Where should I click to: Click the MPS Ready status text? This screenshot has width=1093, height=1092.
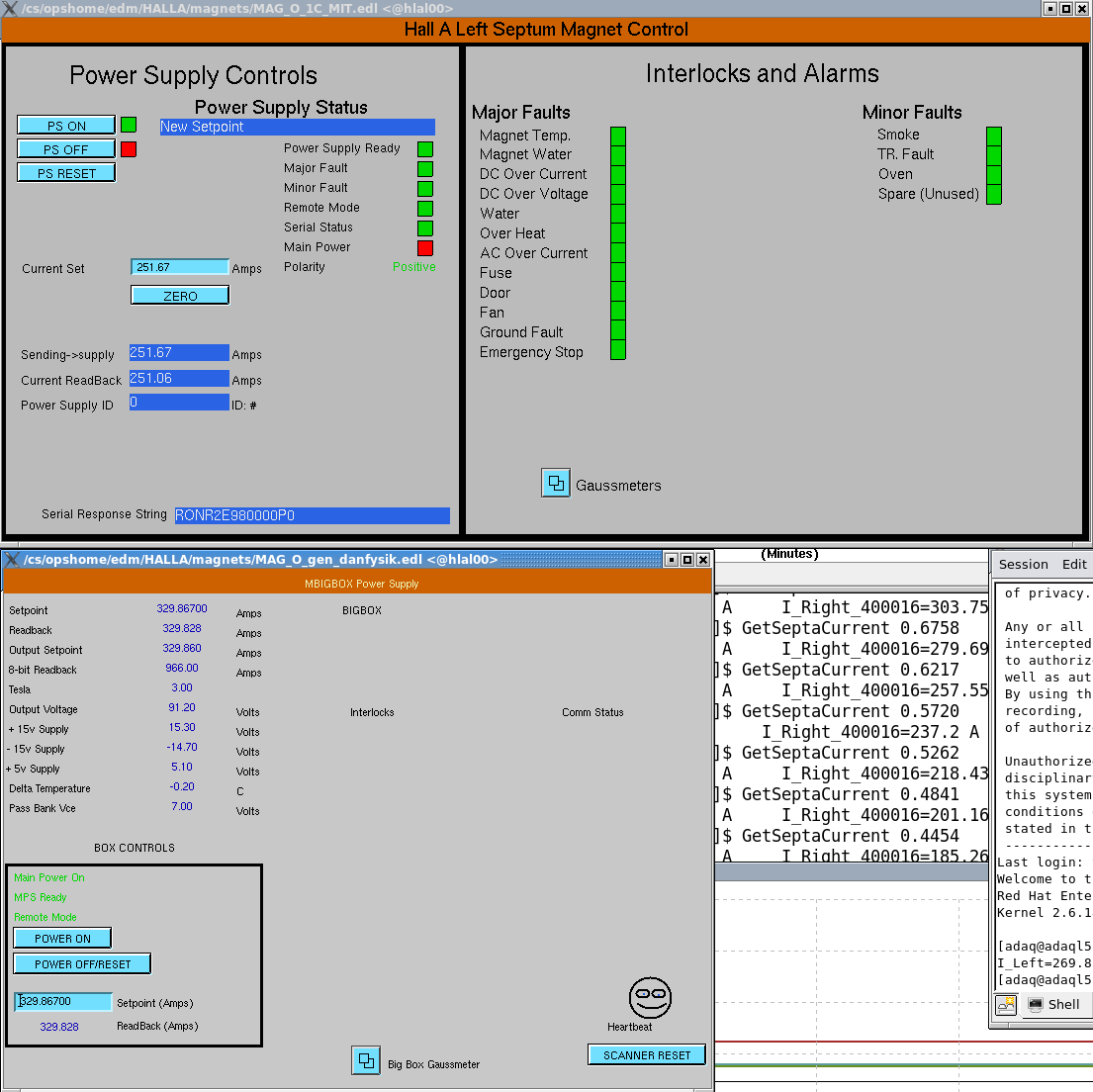coord(41,897)
